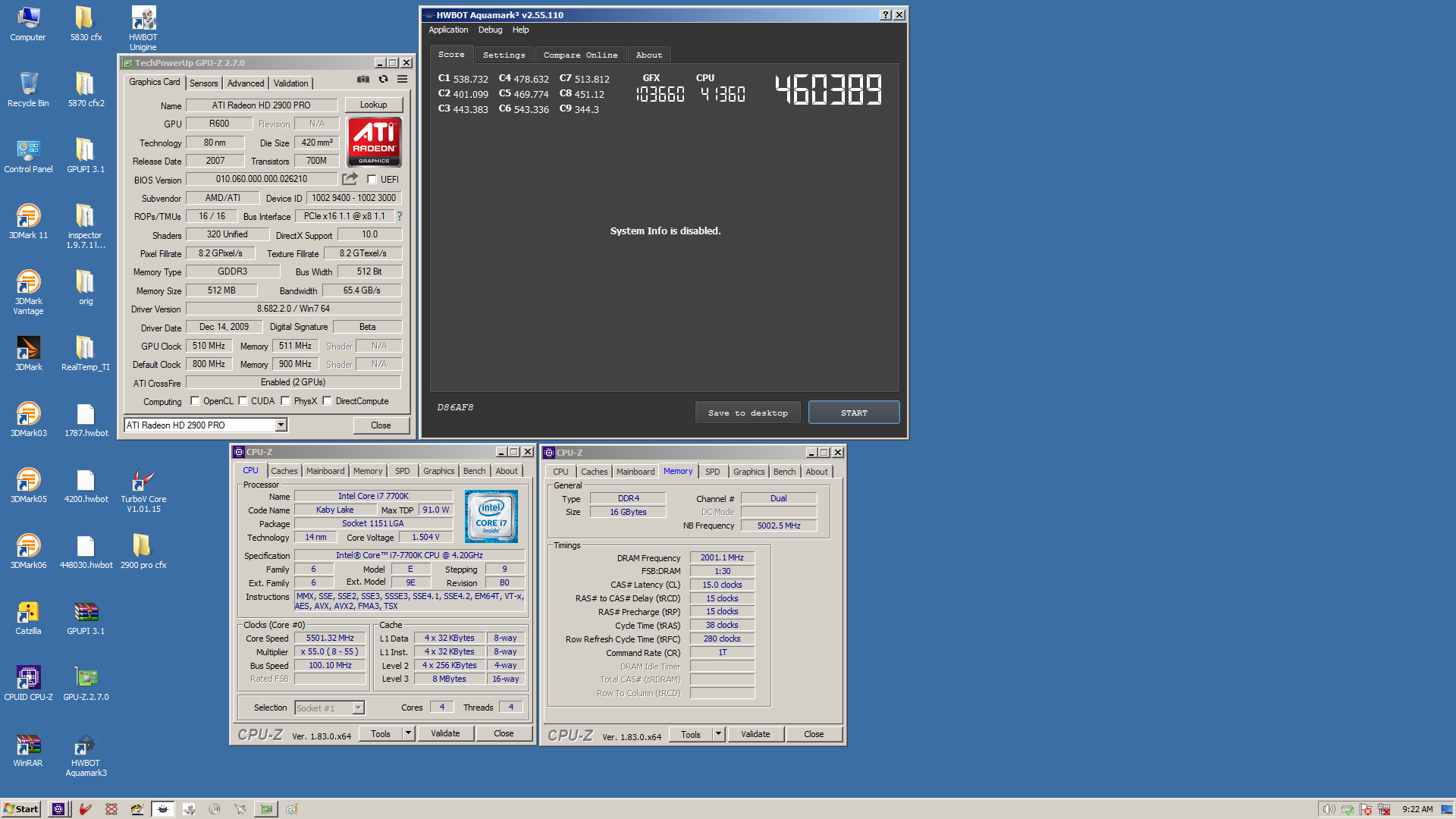This screenshot has height=819, width=1456.
Task: Switch to GPU-Z Sensors tab
Action: pos(203,83)
